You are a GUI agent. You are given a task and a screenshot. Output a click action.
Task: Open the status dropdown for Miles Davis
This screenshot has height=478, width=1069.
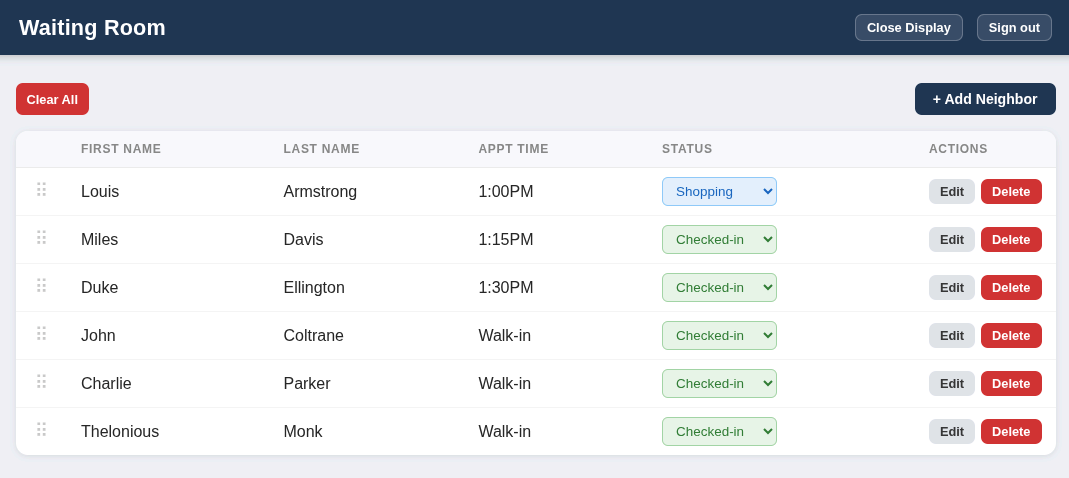(x=719, y=239)
